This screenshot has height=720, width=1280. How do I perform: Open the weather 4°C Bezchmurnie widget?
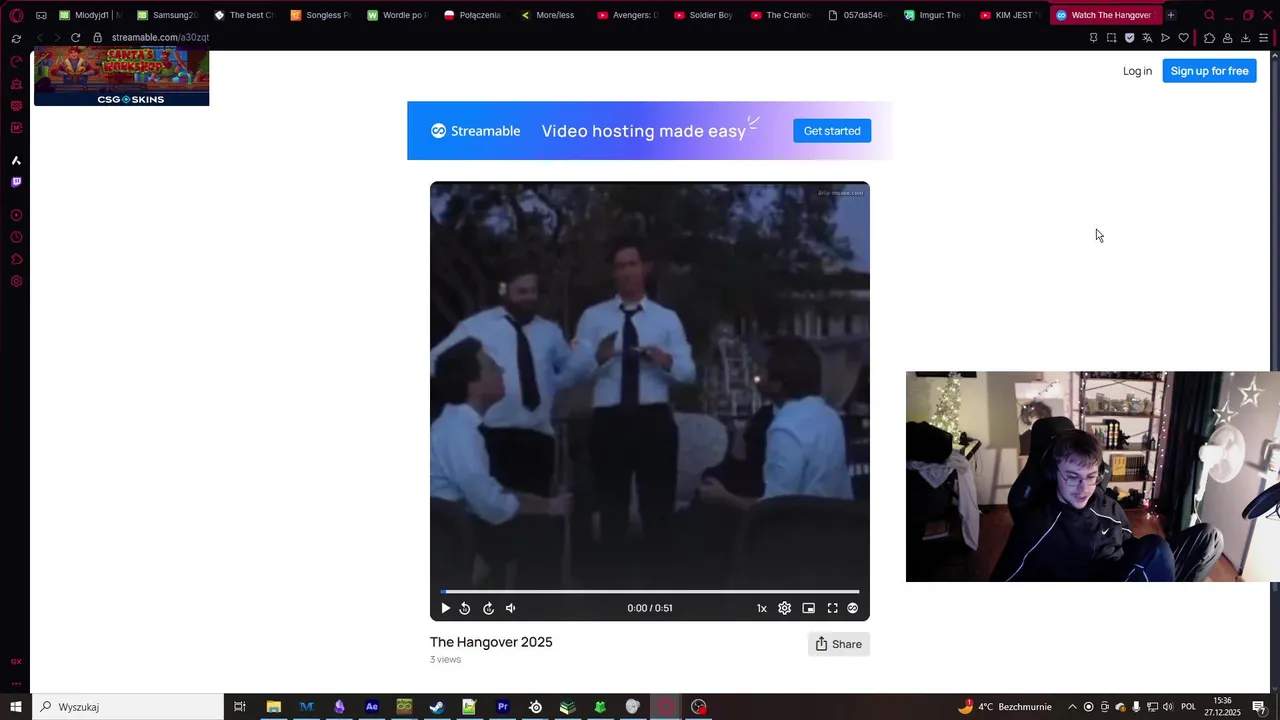[x=1004, y=707]
